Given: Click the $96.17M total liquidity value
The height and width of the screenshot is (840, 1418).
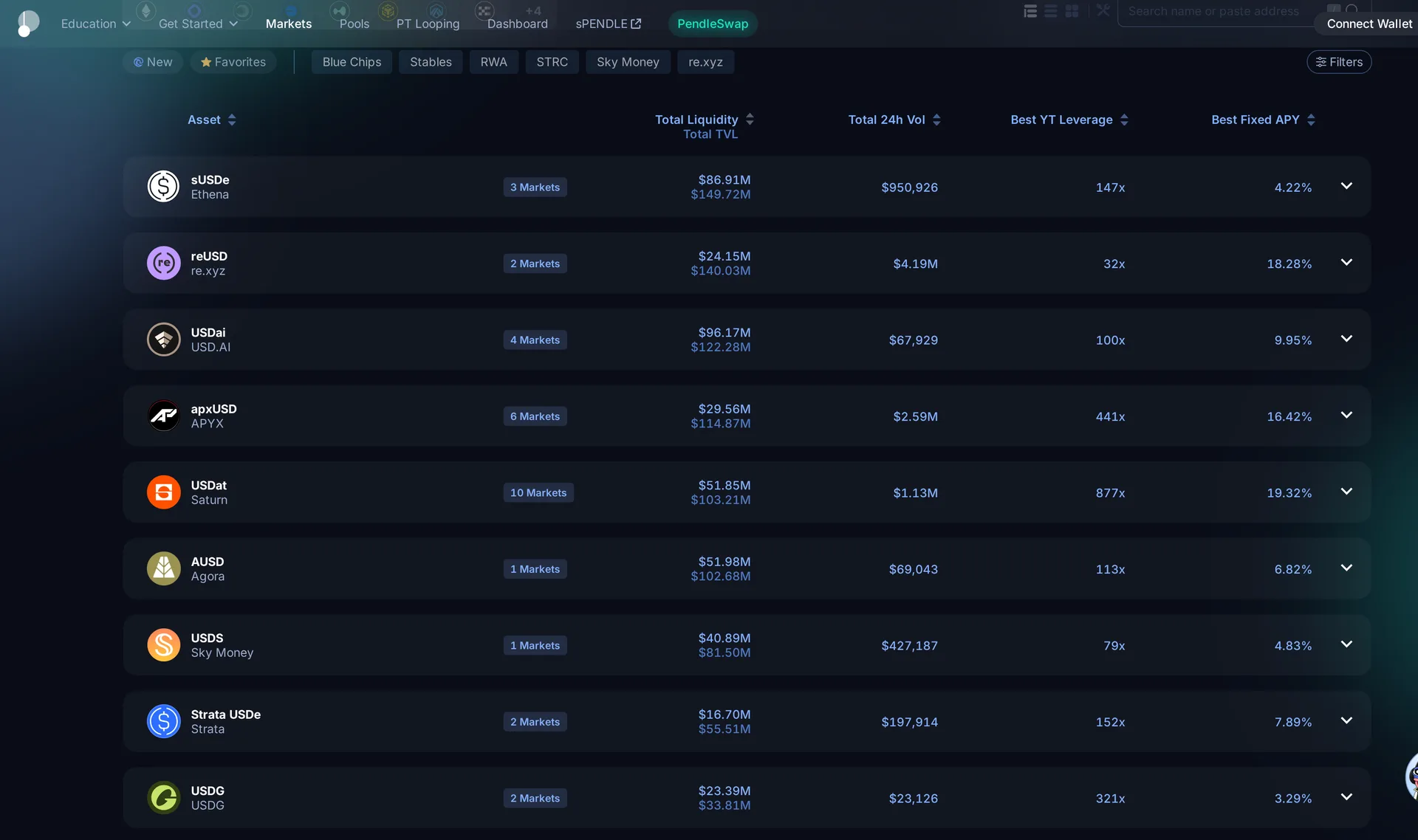Looking at the screenshot, I should point(725,333).
